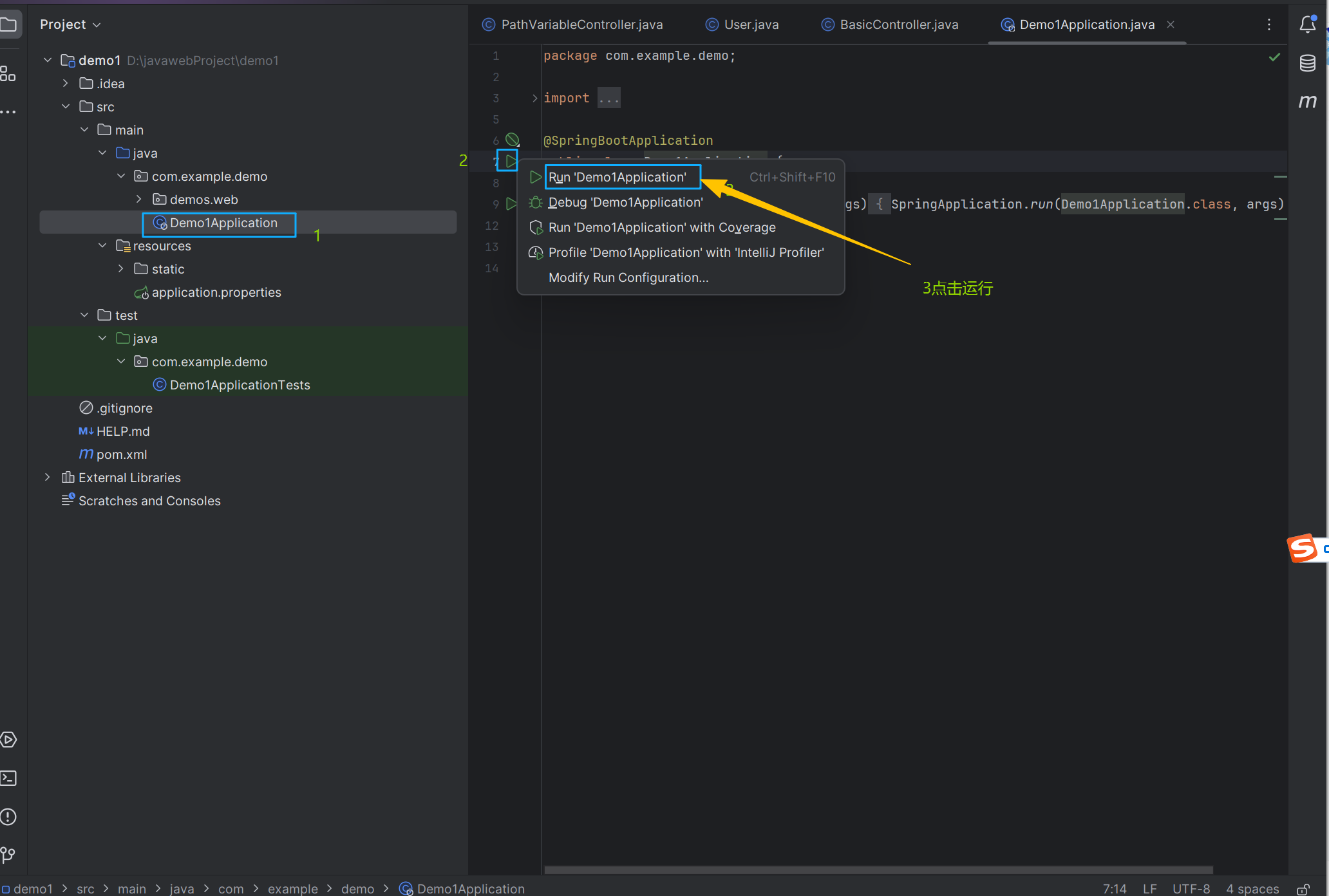Open the Problems tool window icon
This screenshot has height=896, width=1329.
8,816
